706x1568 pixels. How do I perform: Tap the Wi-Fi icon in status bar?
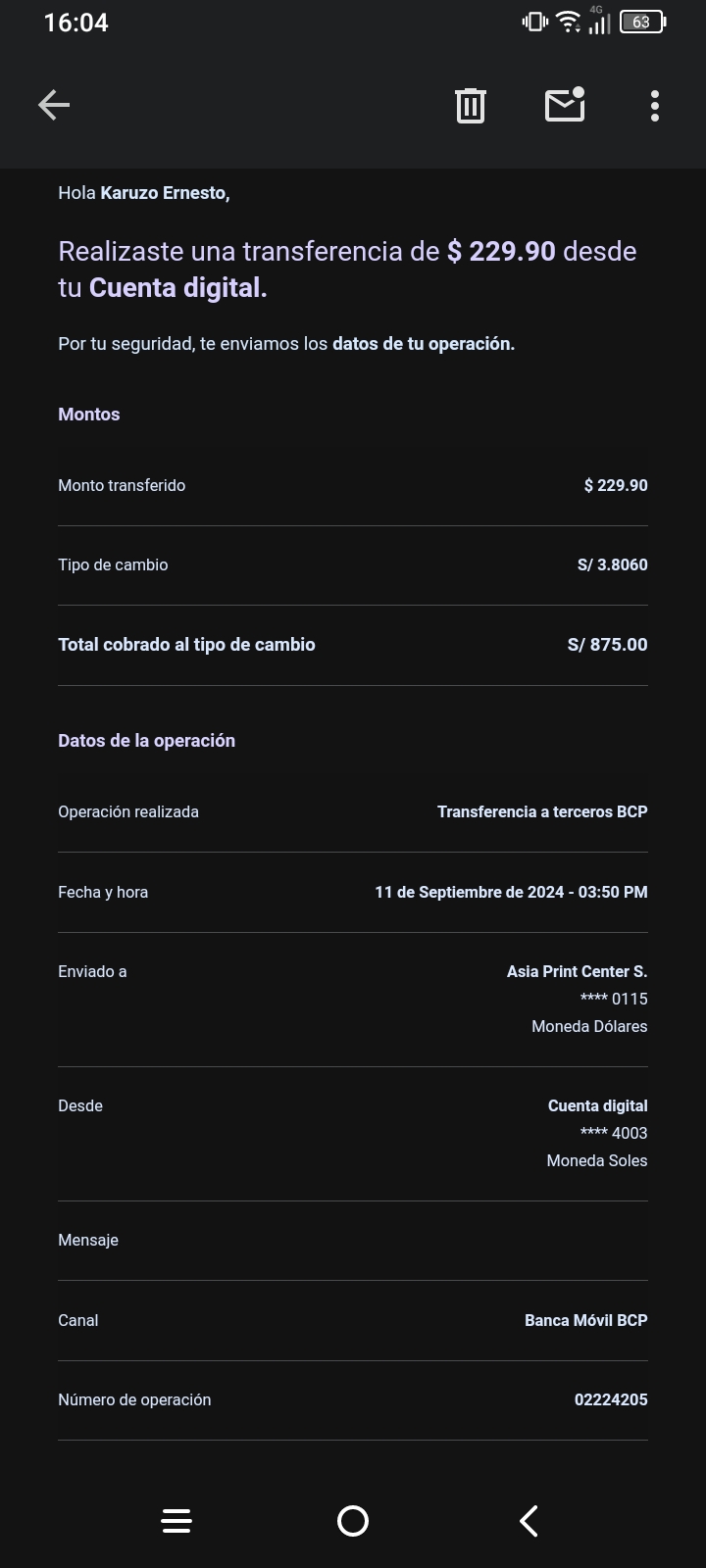click(x=568, y=22)
